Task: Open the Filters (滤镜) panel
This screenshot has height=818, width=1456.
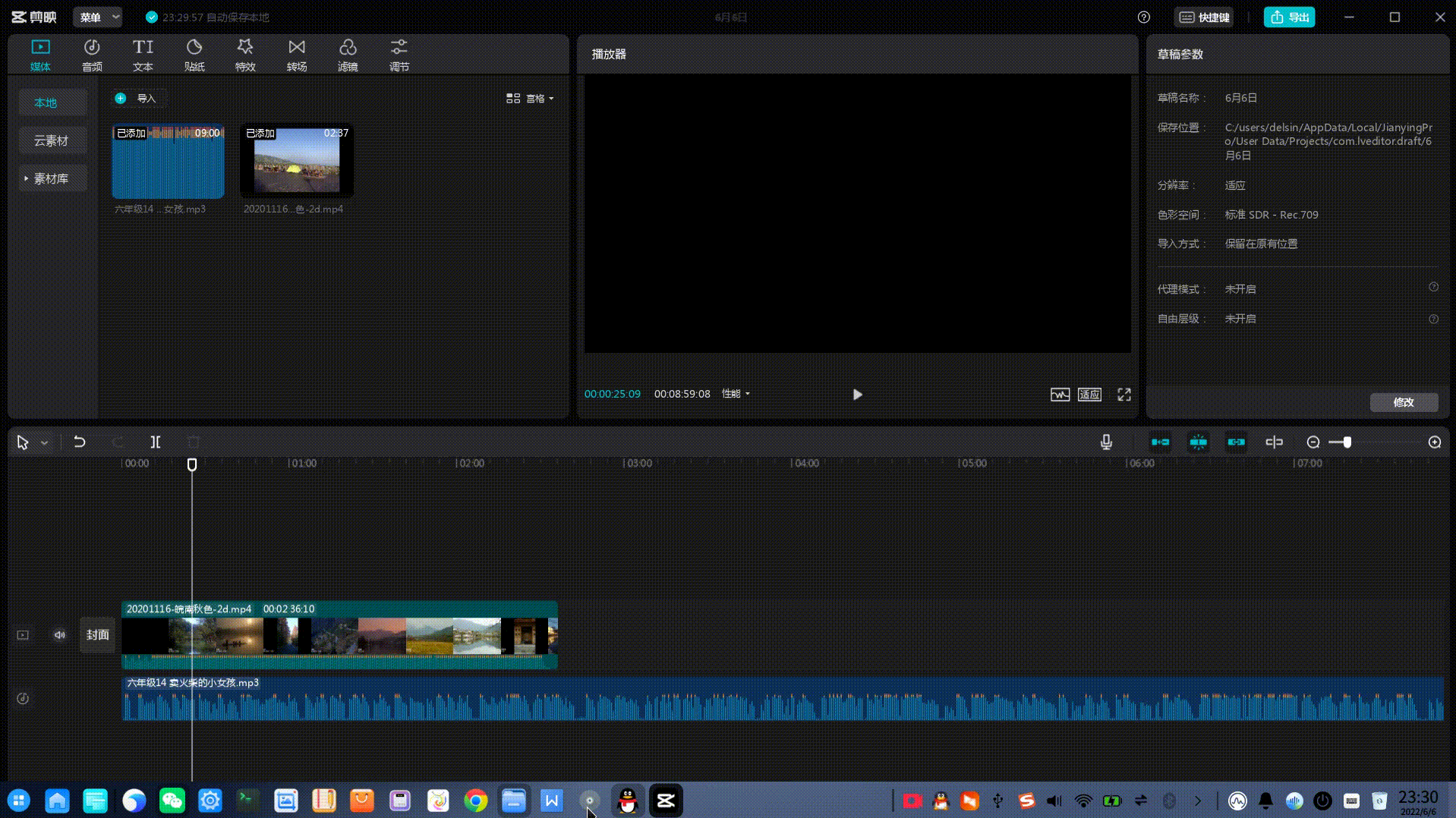Action: (348, 55)
